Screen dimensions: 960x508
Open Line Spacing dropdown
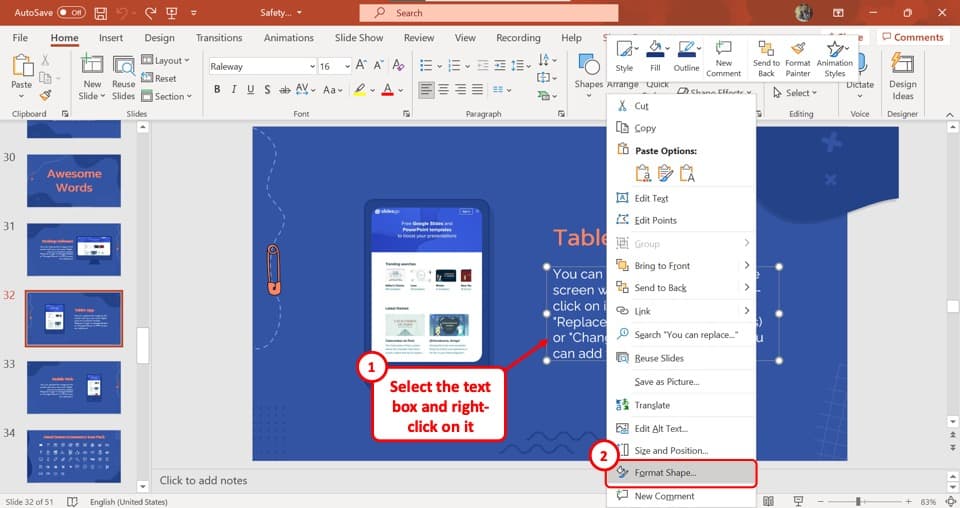click(x=521, y=65)
